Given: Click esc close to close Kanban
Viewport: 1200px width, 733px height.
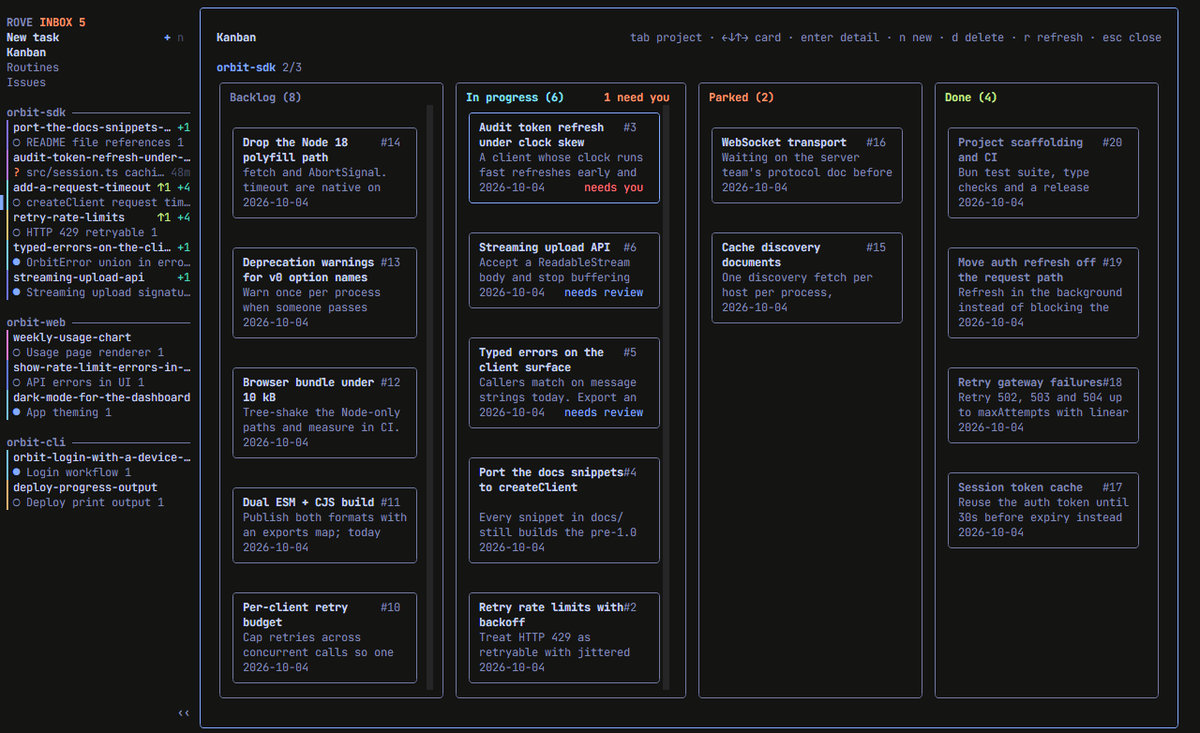Looking at the screenshot, I should click(1132, 37).
